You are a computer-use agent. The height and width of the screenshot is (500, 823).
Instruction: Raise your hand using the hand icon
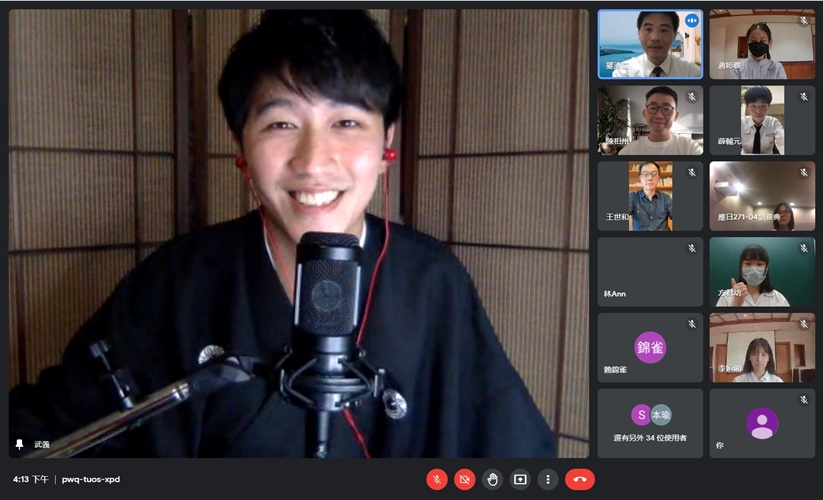tap(492, 479)
